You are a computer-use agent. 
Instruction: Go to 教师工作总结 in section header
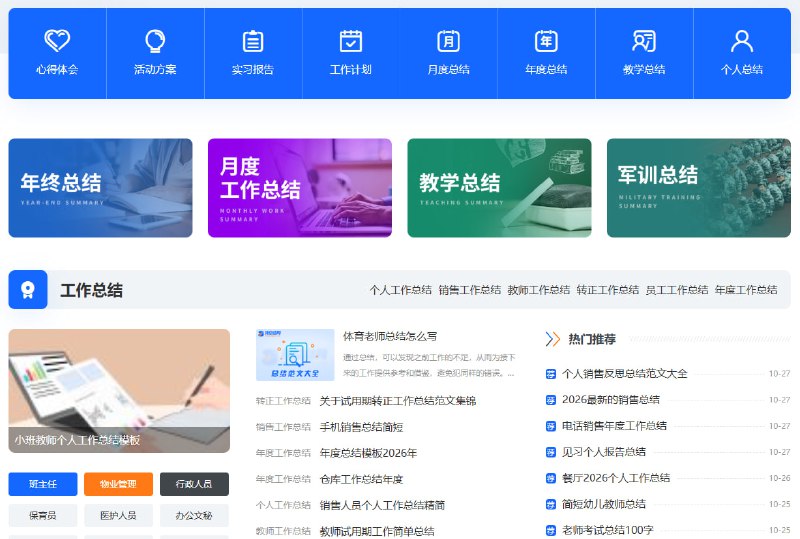point(539,290)
